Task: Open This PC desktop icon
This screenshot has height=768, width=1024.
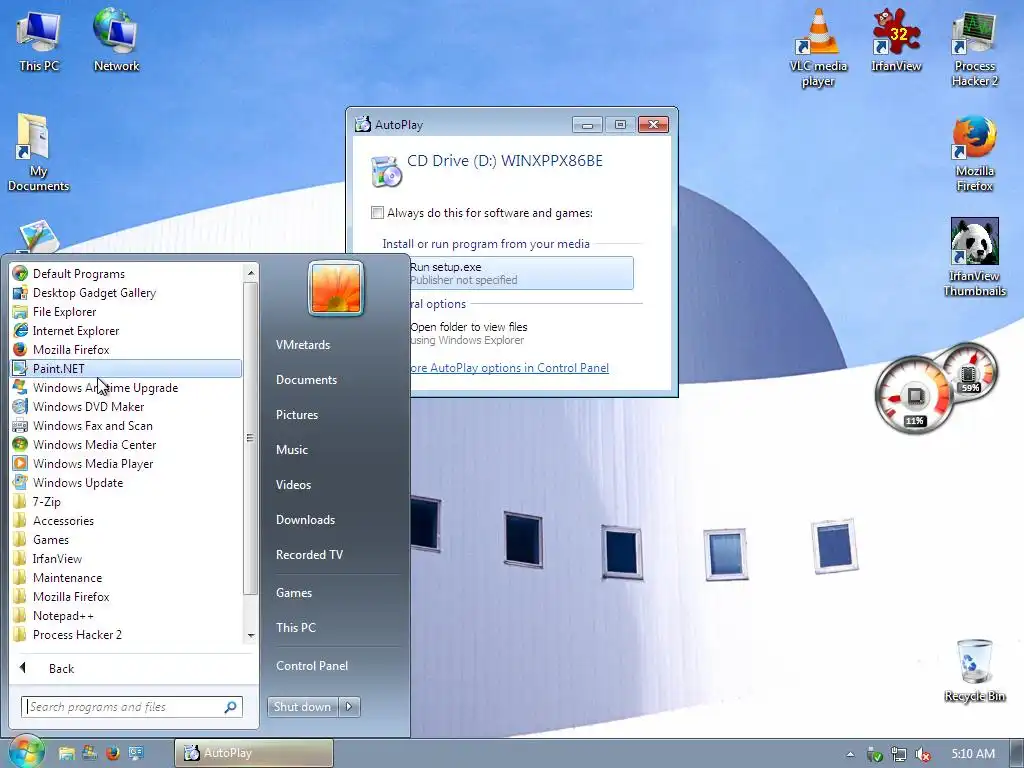Action: [x=39, y=40]
